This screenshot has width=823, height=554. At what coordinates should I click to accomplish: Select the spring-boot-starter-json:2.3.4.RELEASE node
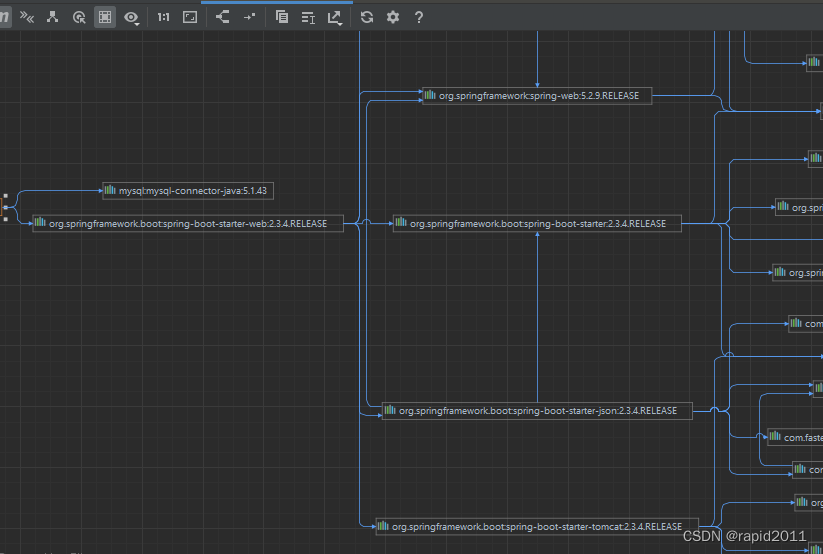537,411
